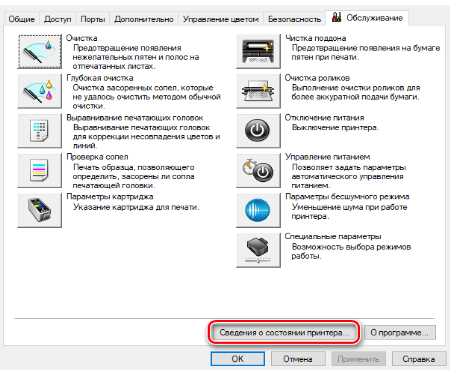Click Параметры бесшумного режима heading text
The height and width of the screenshot is (370, 450).
347,196
